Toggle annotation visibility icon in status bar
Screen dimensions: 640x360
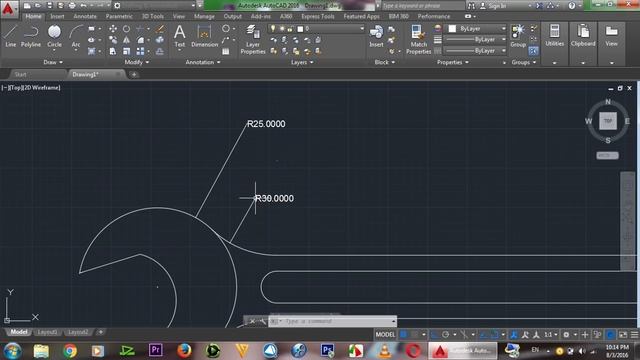[x=525, y=335]
